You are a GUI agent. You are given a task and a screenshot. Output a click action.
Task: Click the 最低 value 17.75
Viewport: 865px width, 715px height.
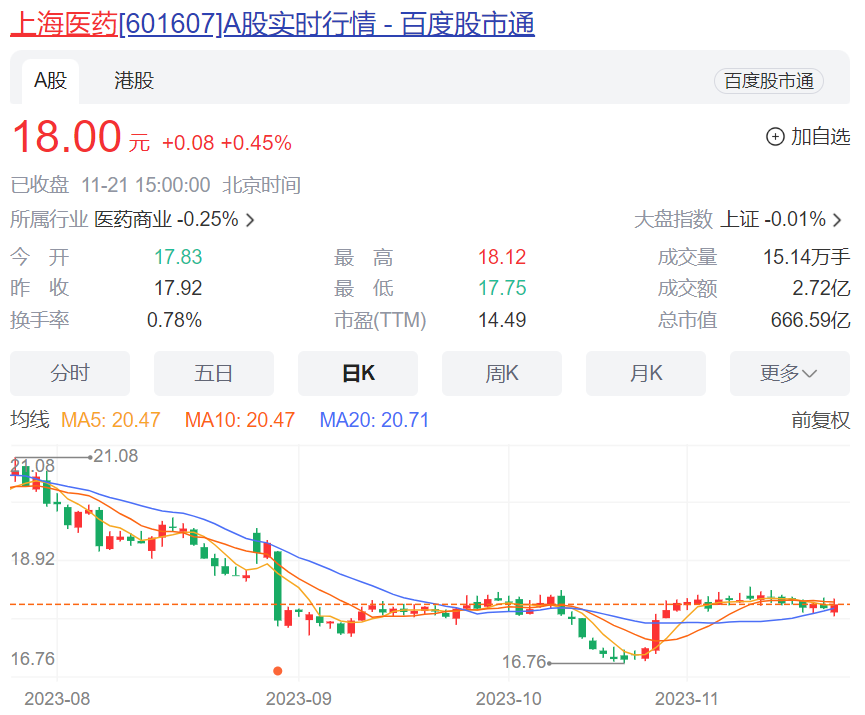click(x=502, y=288)
